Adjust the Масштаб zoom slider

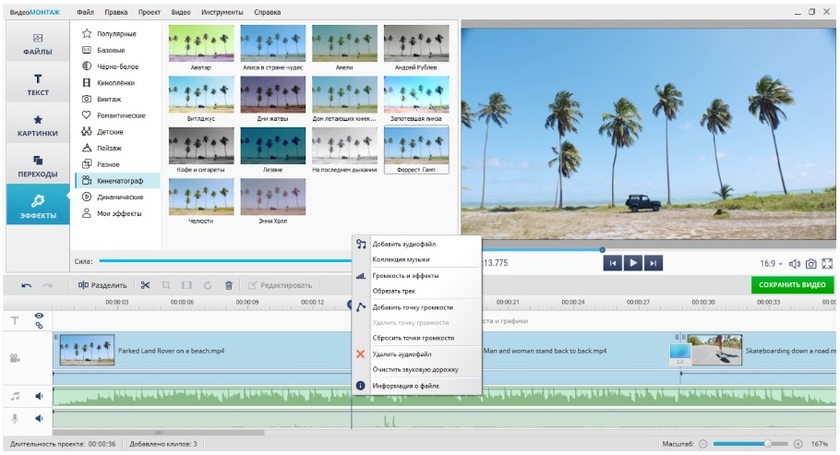pos(767,443)
